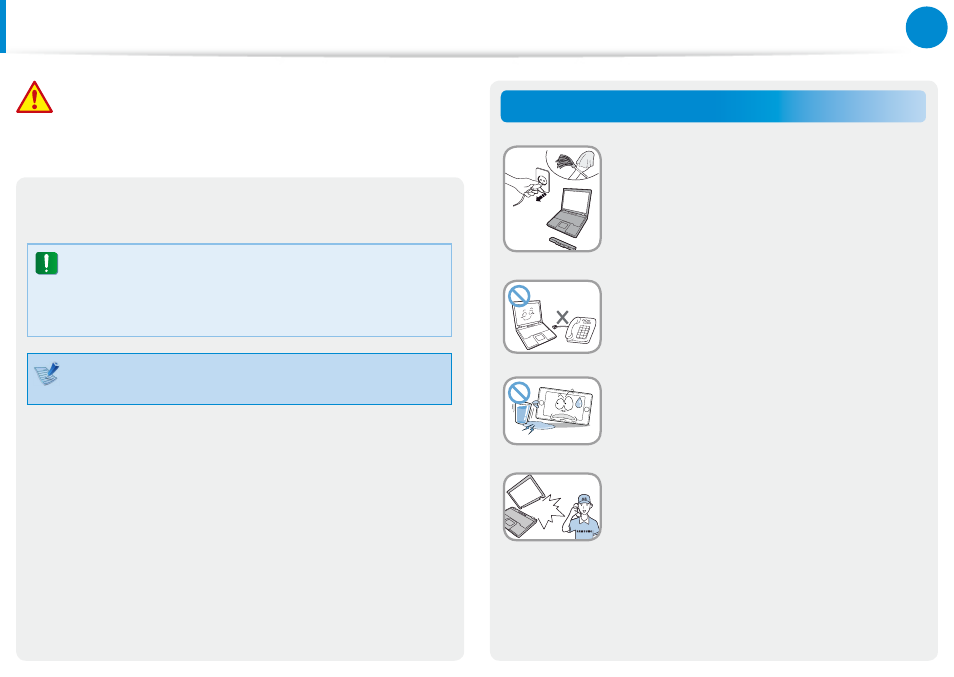Click the blue vertical tab strip at top left

(3, 26)
